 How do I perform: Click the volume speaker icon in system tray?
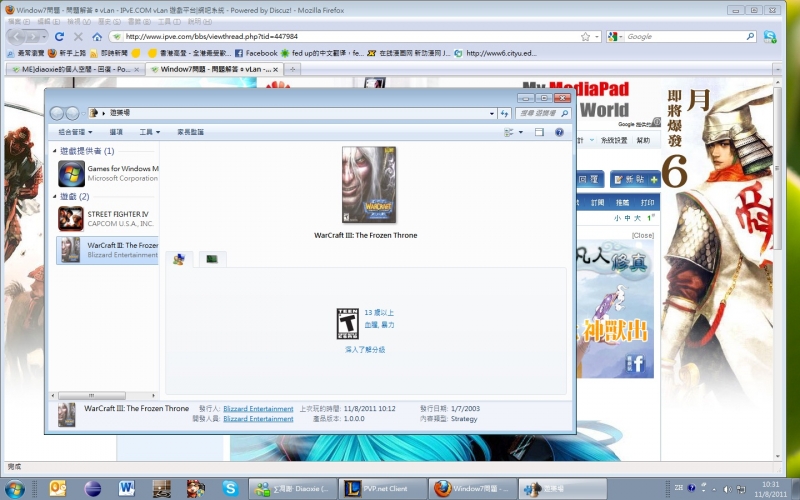(727, 489)
